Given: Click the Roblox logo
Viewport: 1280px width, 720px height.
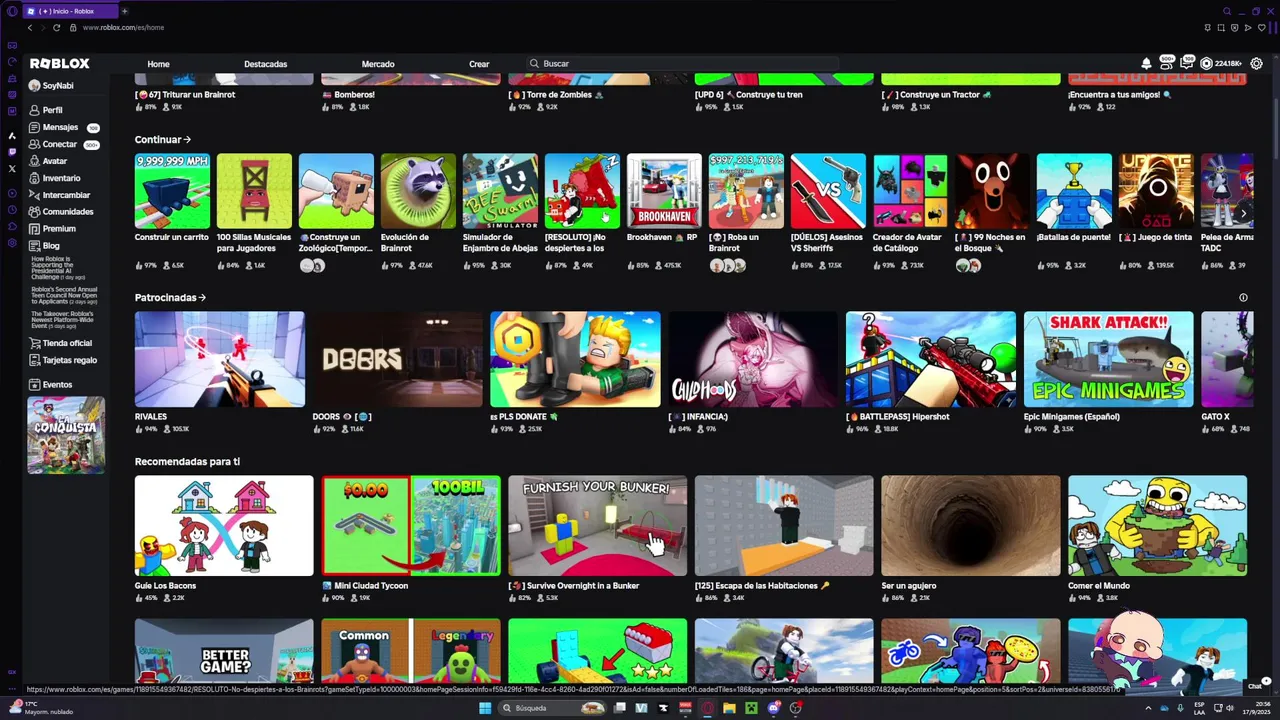Looking at the screenshot, I should tap(59, 63).
